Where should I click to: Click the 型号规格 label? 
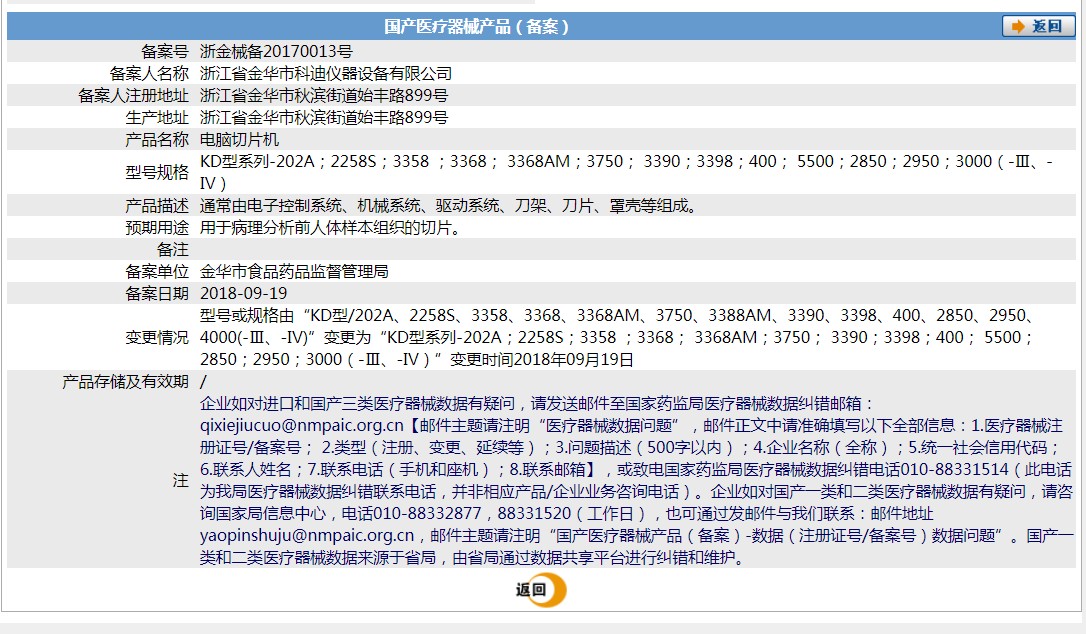[x=157, y=173]
